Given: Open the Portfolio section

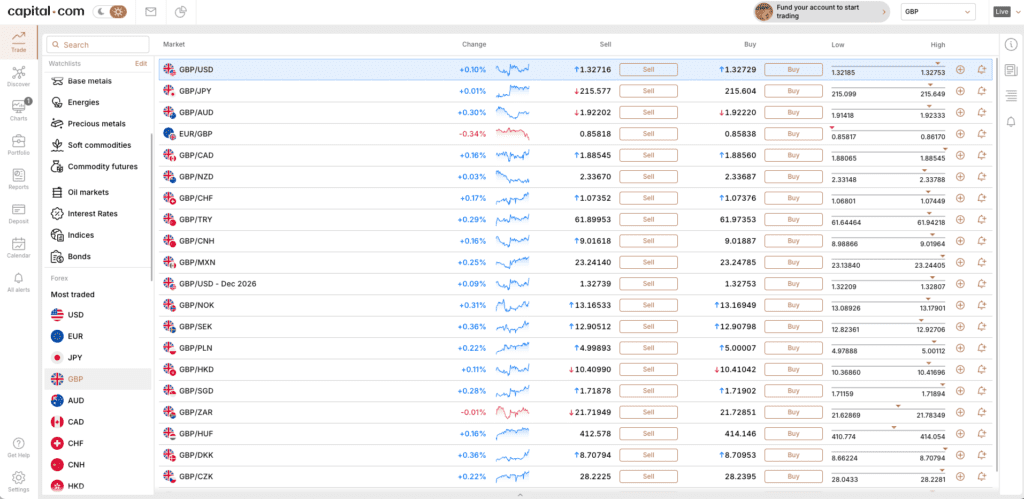Looking at the screenshot, I should (x=18, y=144).
